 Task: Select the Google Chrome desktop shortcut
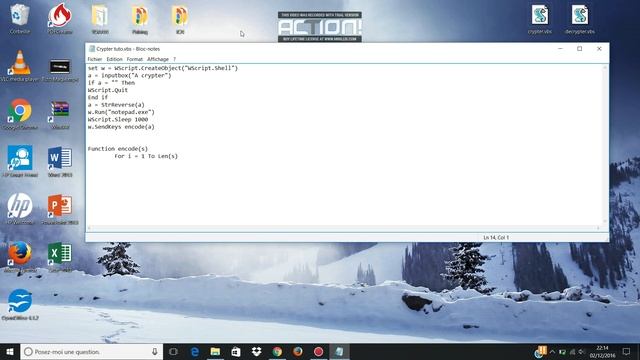click(x=20, y=114)
